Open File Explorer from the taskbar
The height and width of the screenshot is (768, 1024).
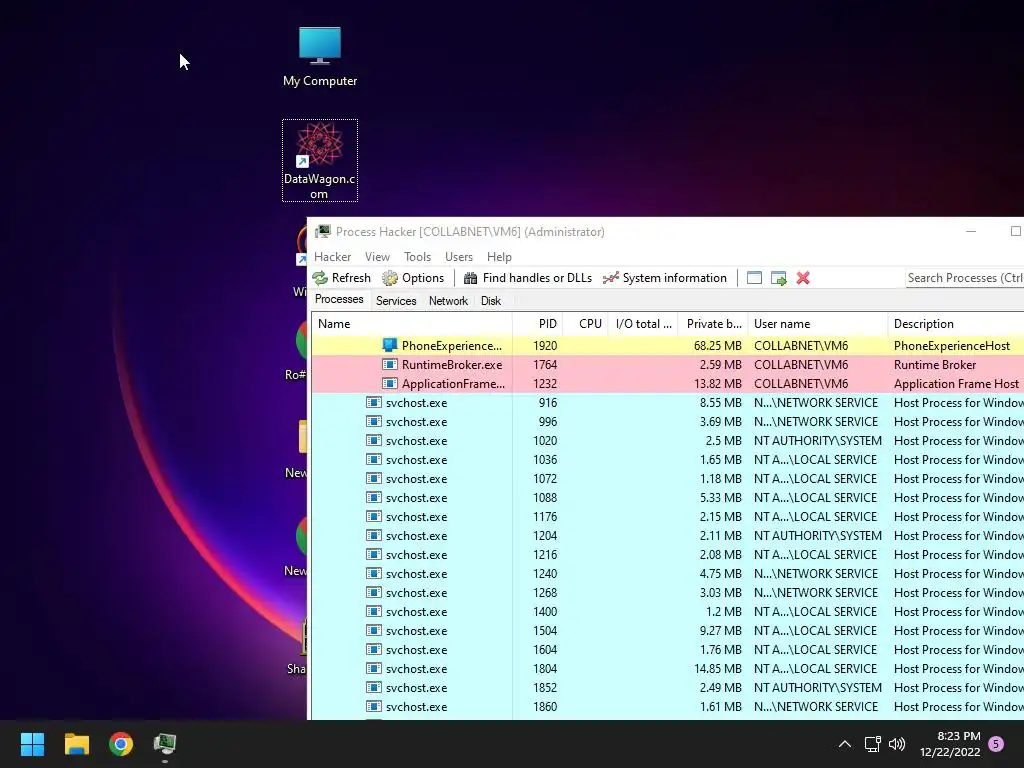[x=76, y=744]
